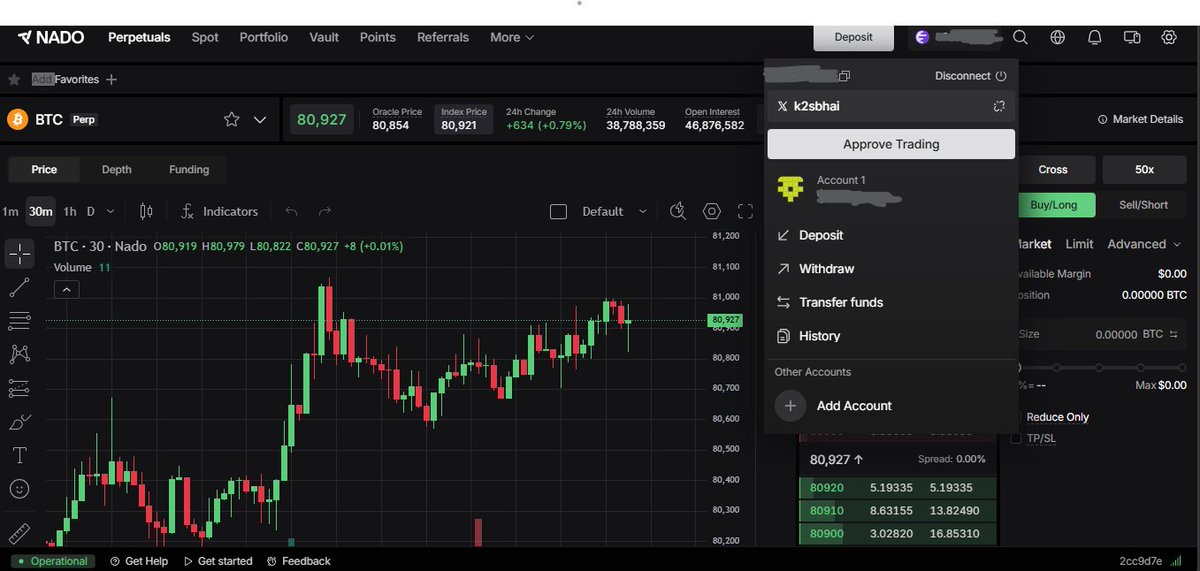Switch to the Depth tab
The image size is (1200, 571).
pyautogui.click(x=117, y=170)
